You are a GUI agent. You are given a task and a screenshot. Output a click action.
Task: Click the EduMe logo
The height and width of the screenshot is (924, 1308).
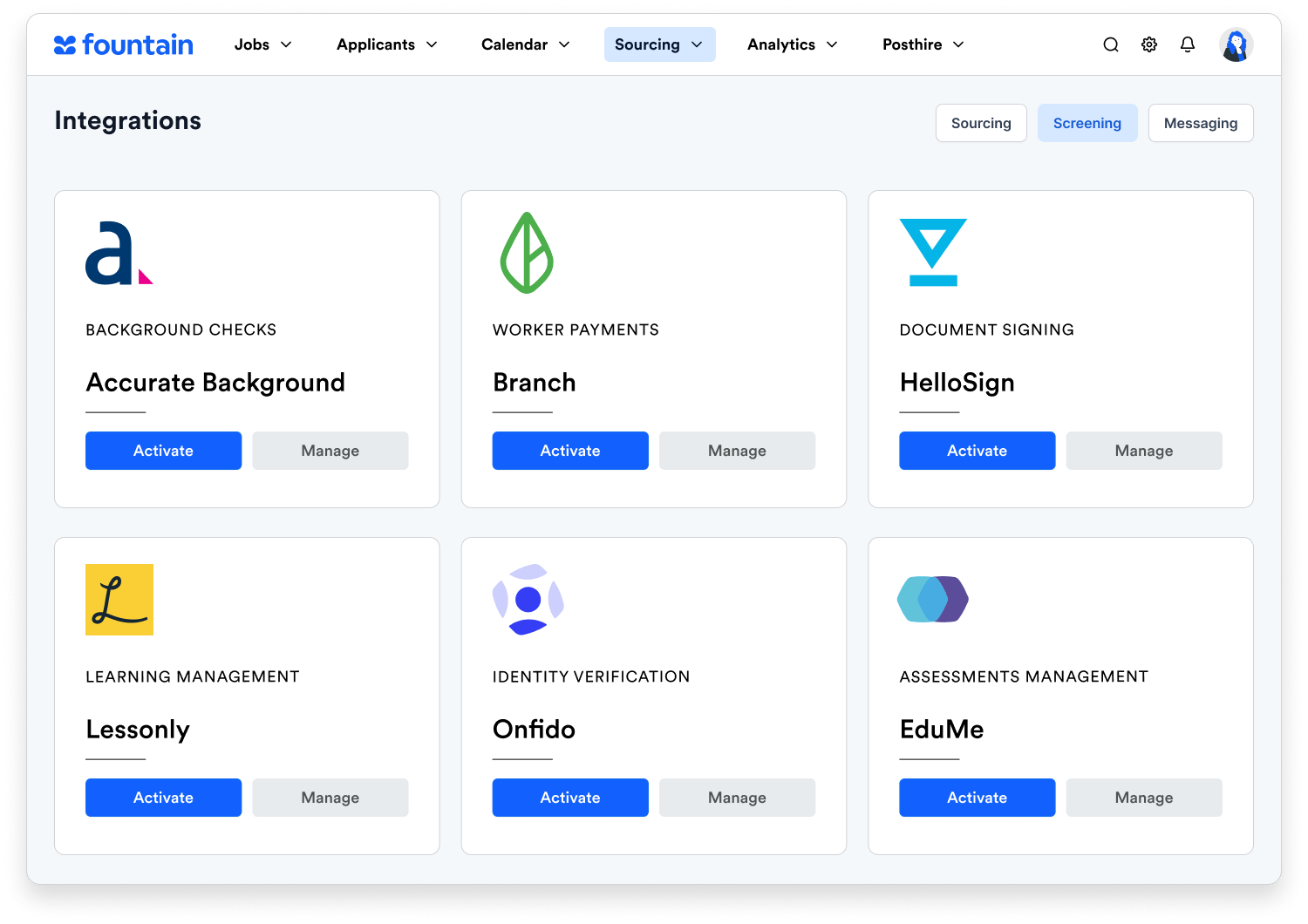click(933, 600)
